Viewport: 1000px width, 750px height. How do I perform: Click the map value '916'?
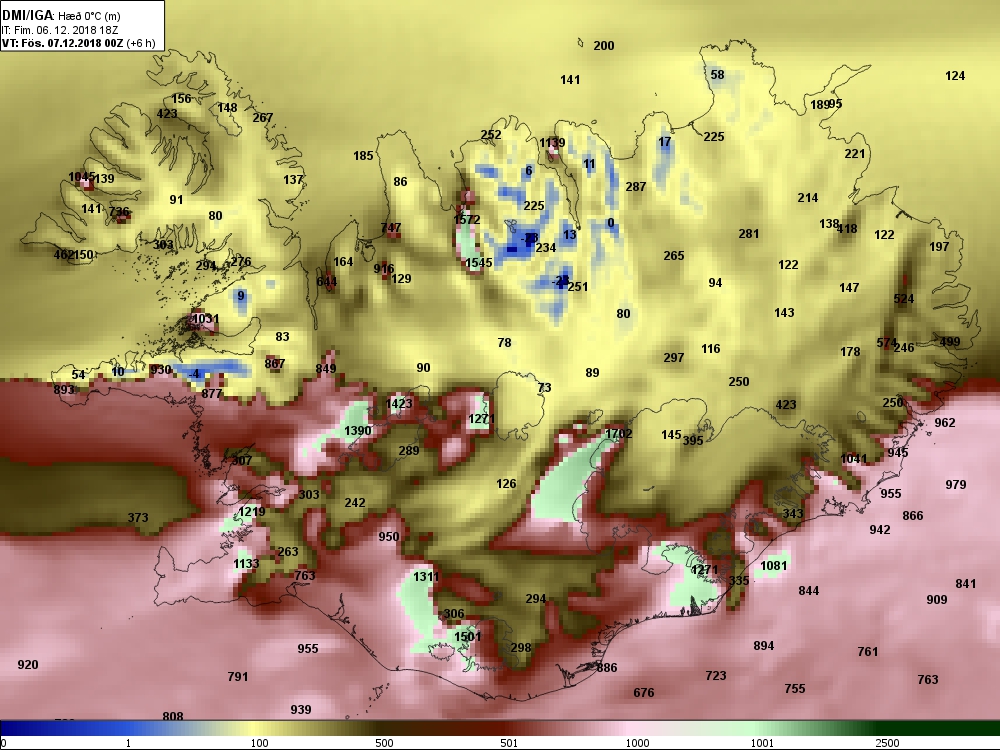[x=384, y=268]
